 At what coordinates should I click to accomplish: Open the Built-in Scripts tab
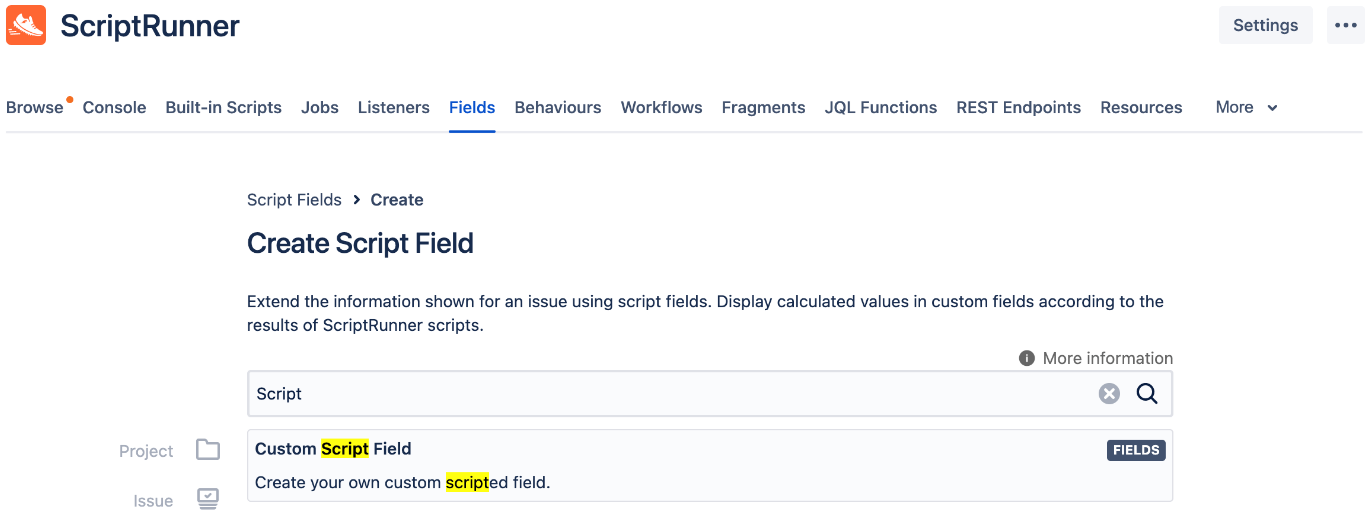pyautogui.click(x=223, y=107)
